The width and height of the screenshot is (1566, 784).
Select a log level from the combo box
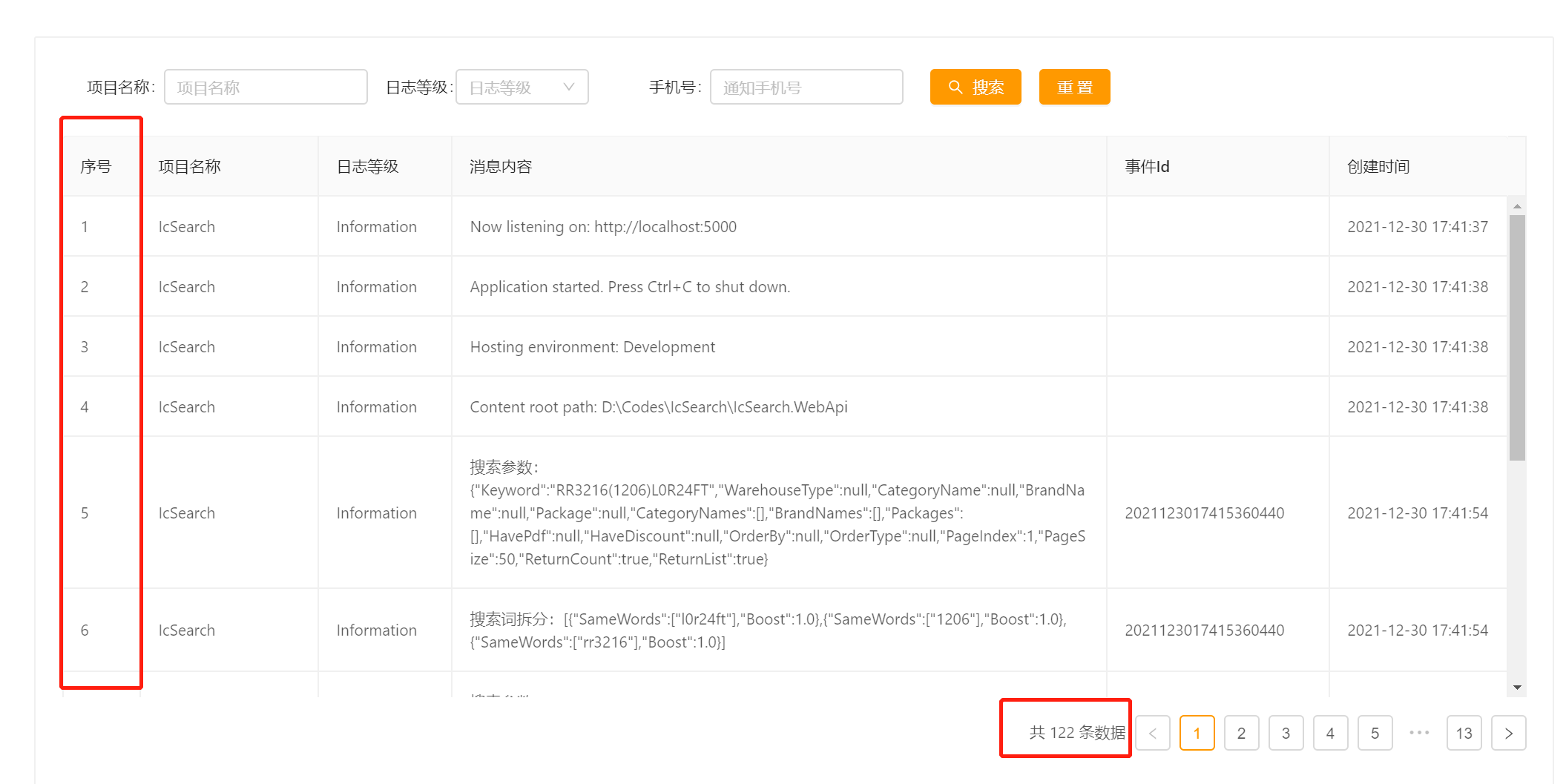coord(522,87)
